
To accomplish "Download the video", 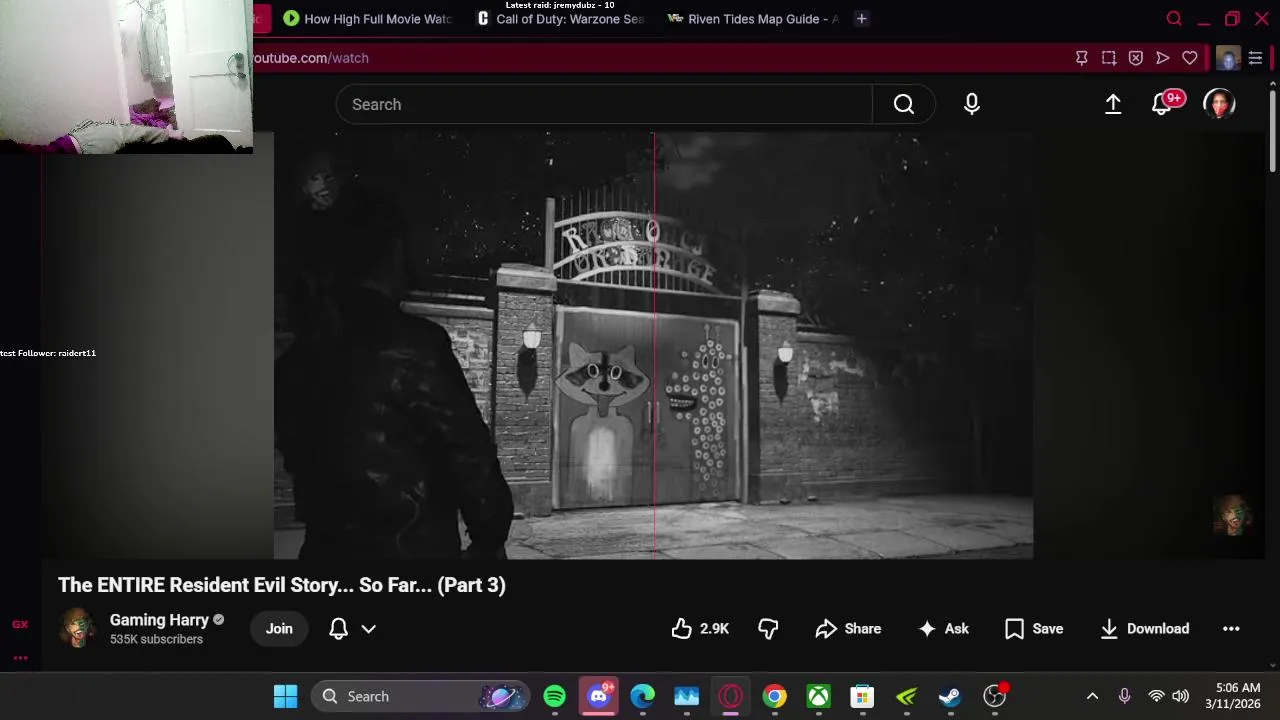I will pyautogui.click(x=1145, y=628).
